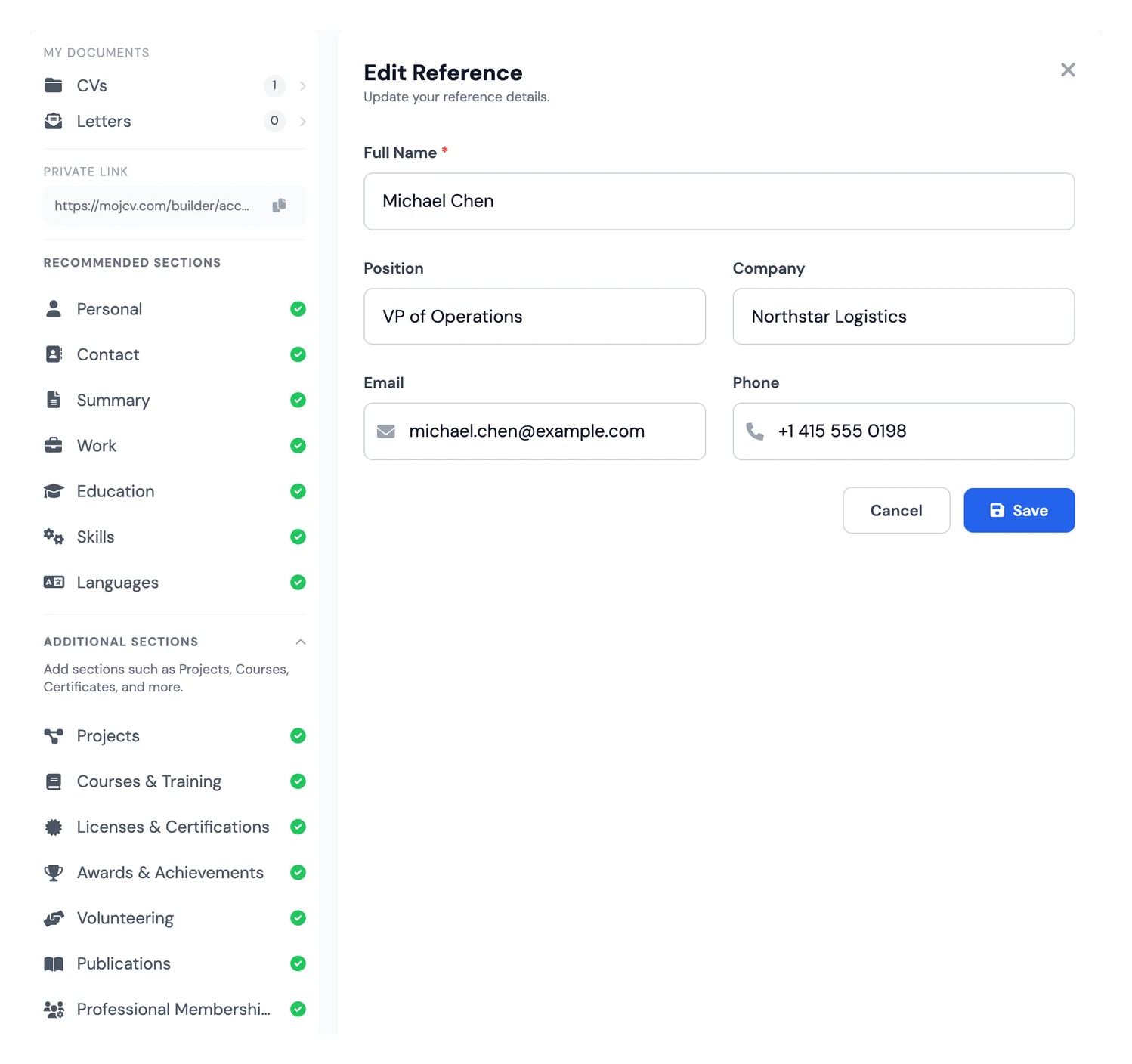
Task: Click the Courses & Training book icon
Action: coord(54,781)
